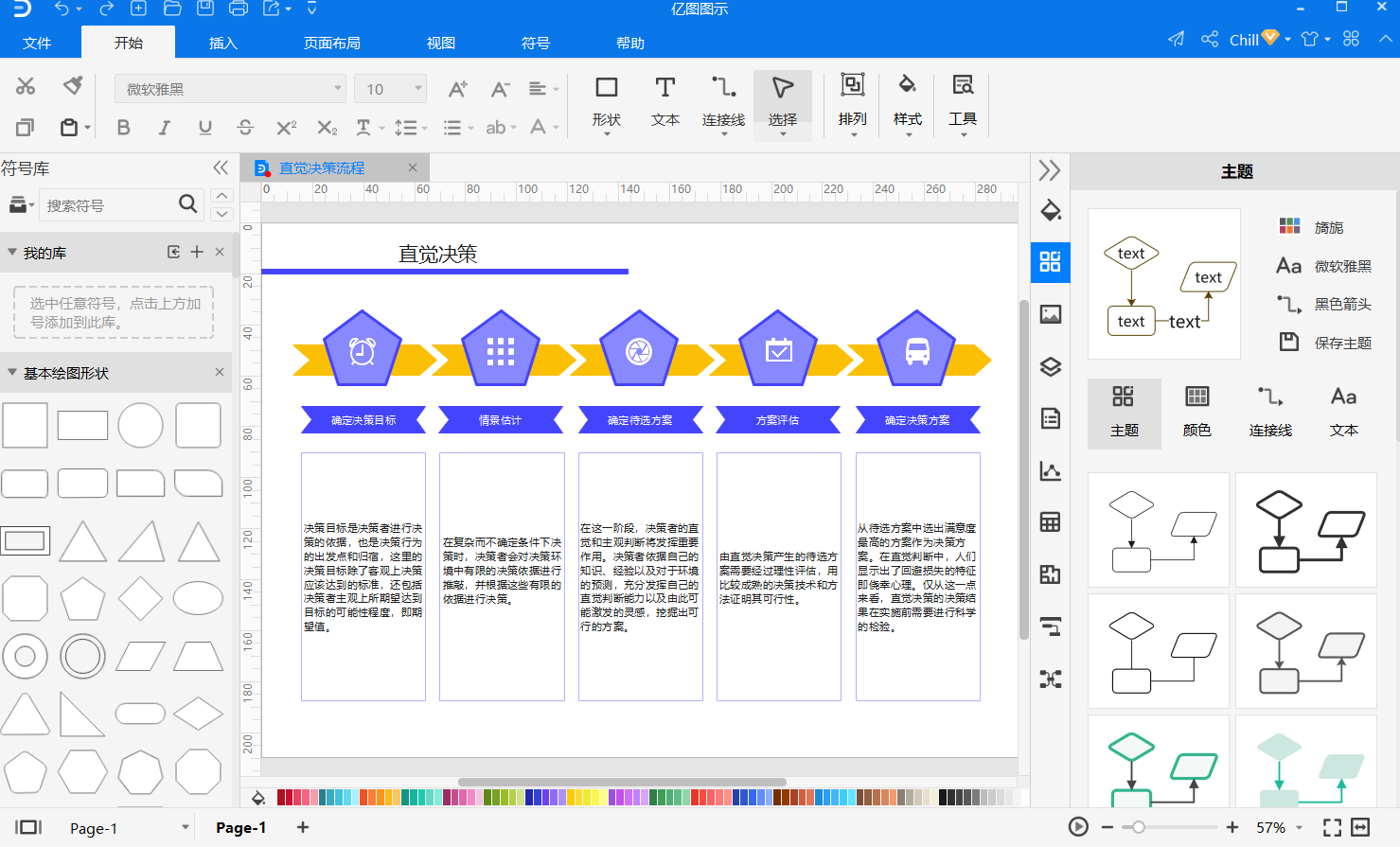This screenshot has width=1400, height=847.
Task: Open the 排列 arrange menu
Action: [x=853, y=103]
